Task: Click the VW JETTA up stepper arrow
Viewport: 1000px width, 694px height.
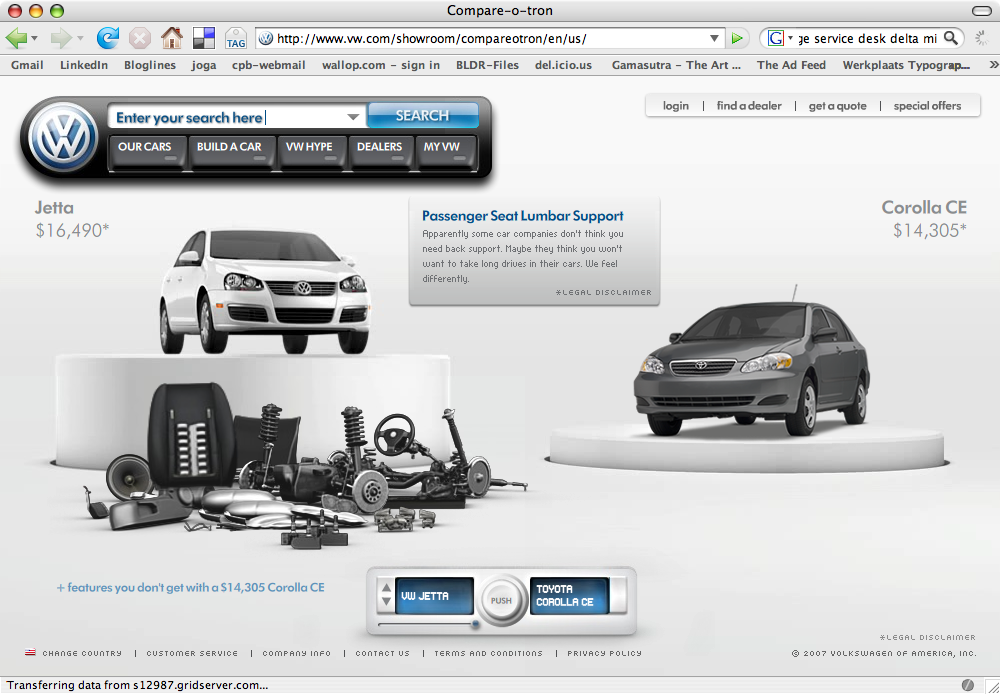Action: pyautogui.click(x=386, y=586)
